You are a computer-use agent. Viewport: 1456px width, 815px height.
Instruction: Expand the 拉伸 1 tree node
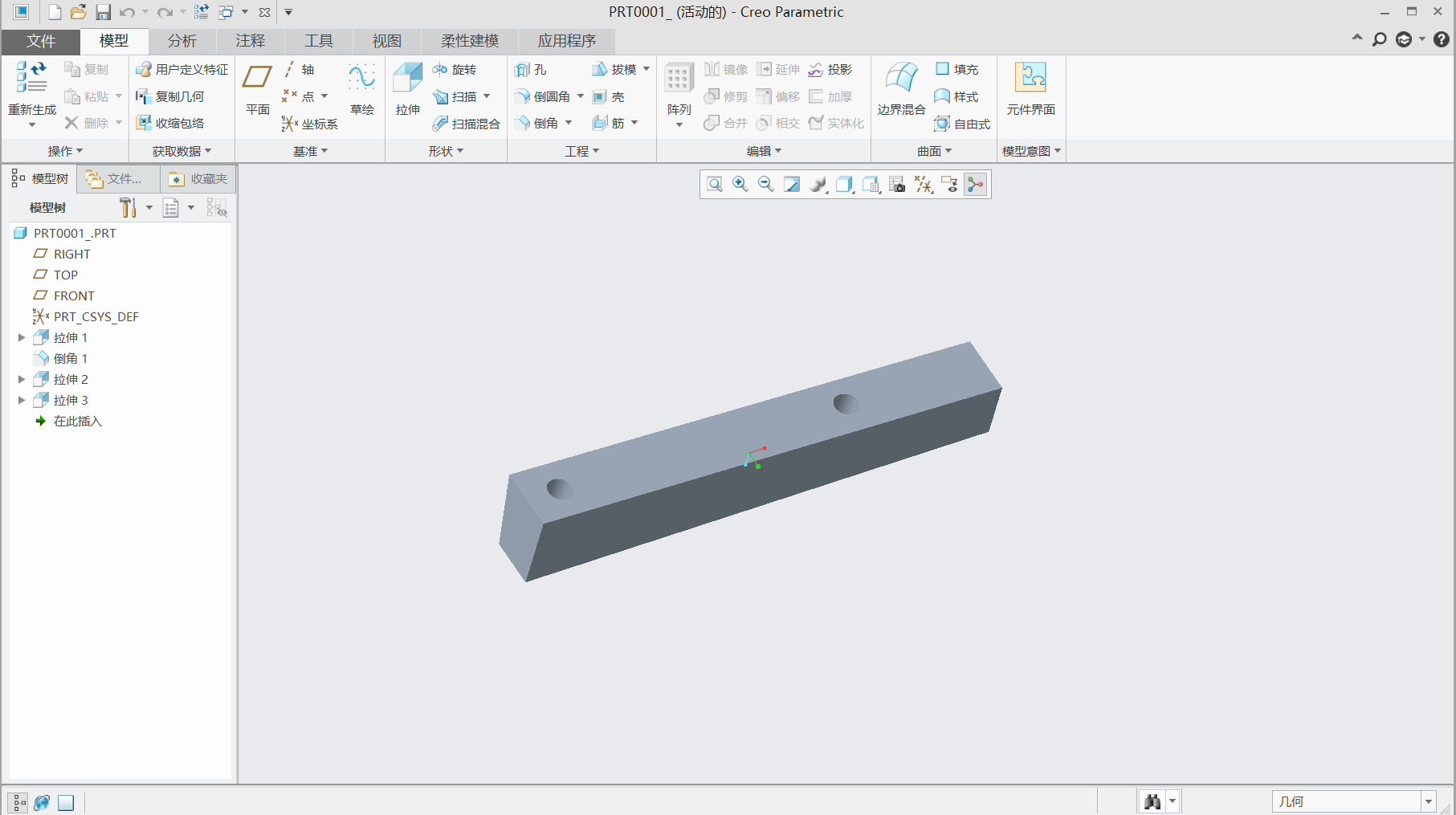point(22,338)
